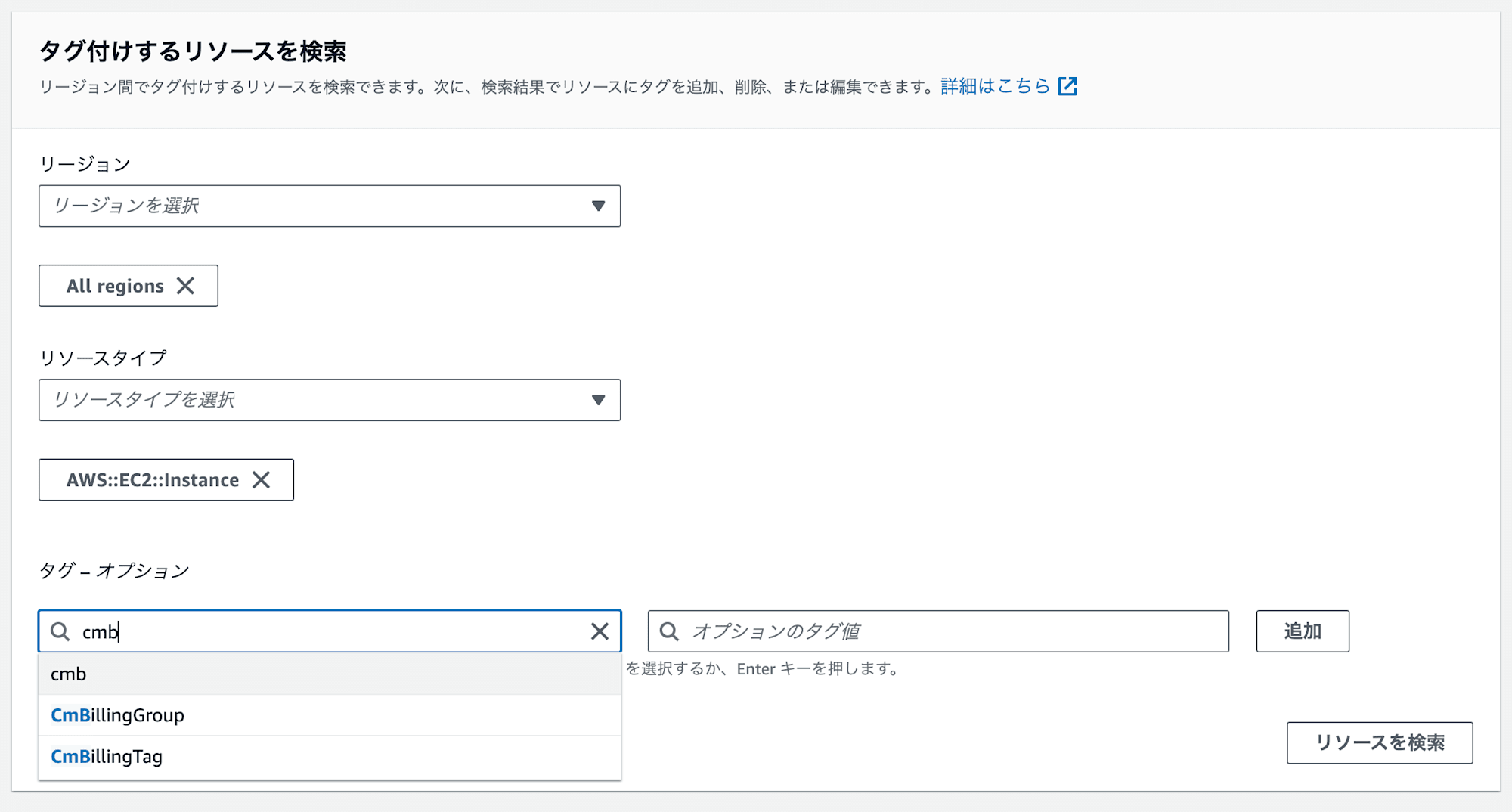
Task: Click the Enter キーを押します hint text
Action: (818, 669)
